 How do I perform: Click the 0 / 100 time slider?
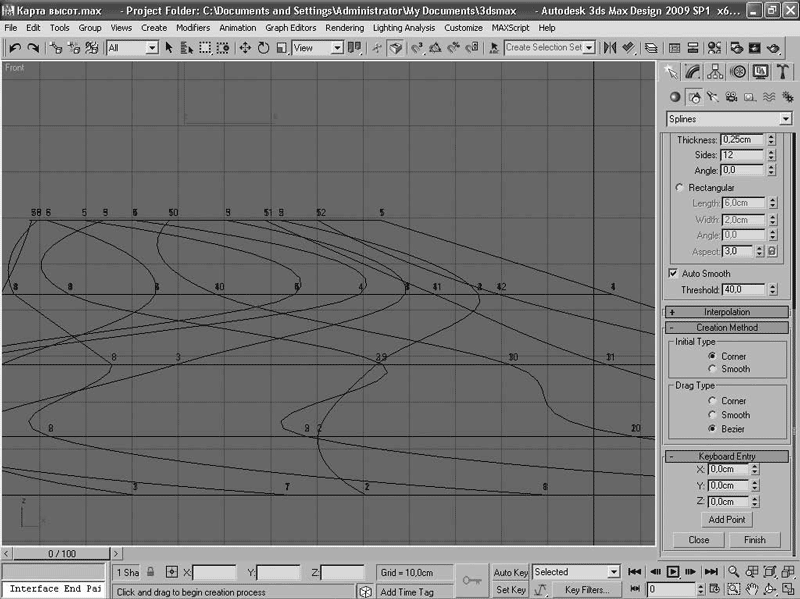[62, 553]
